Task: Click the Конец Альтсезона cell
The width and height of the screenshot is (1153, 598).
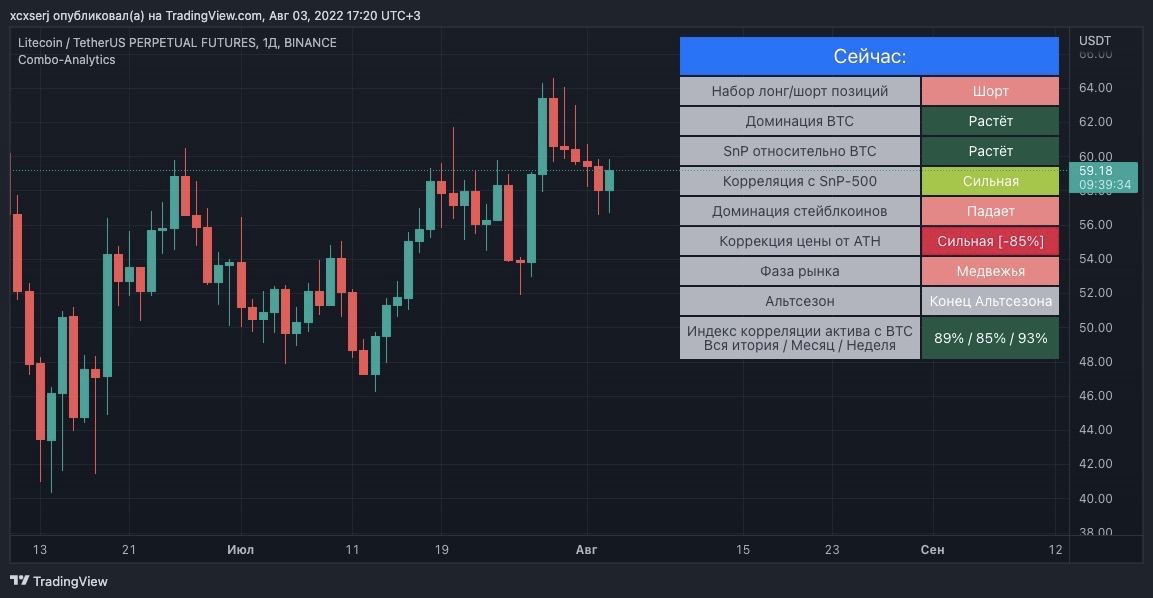Action: tap(990, 301)
